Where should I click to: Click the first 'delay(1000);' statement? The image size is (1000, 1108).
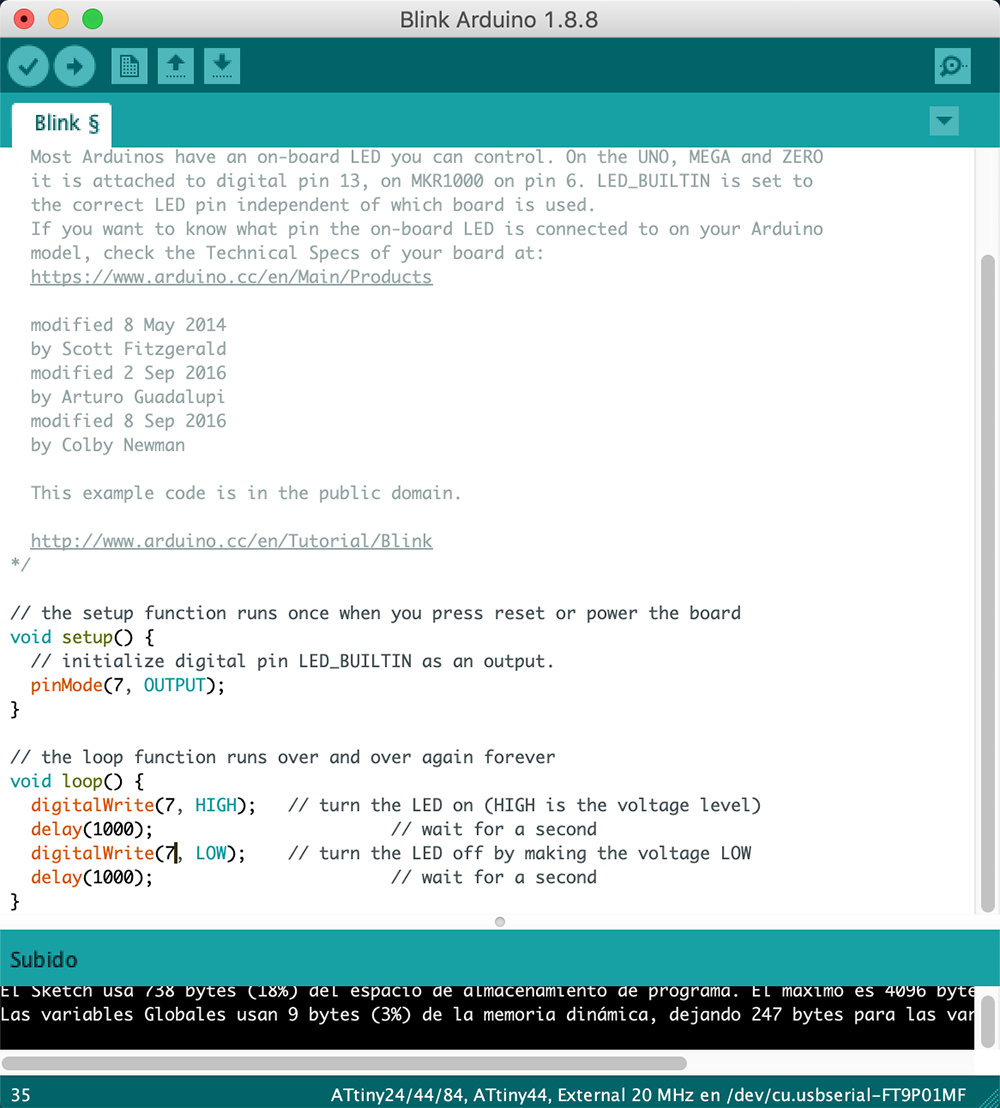pyautogui.click(x=92, y=830)
